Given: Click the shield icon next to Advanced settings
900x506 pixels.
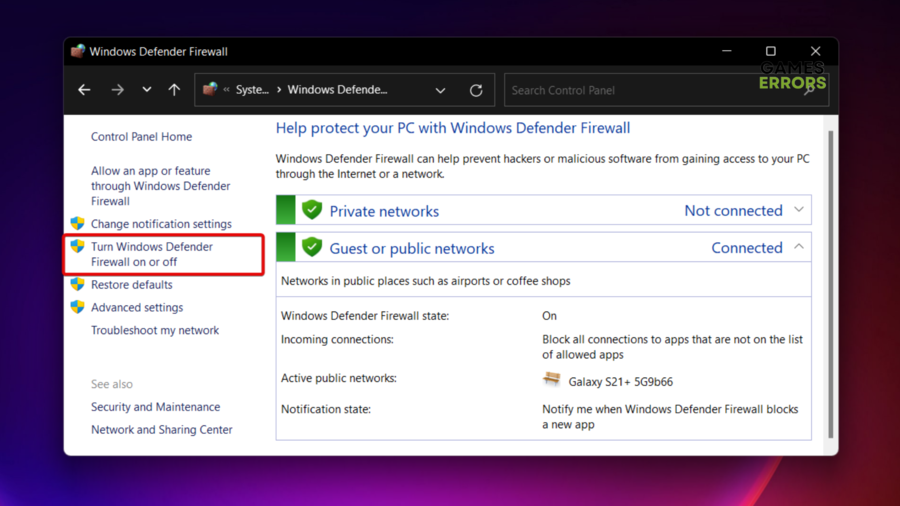Looking at the screenshot, I should (77, 308).
